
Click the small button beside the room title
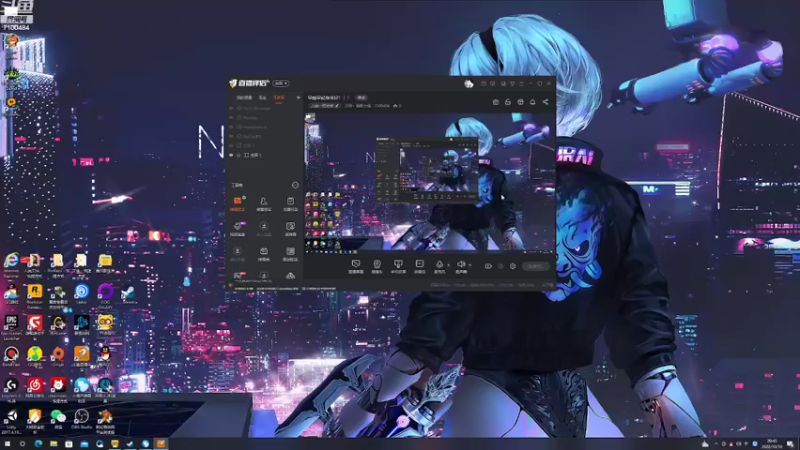pos(361,97)
